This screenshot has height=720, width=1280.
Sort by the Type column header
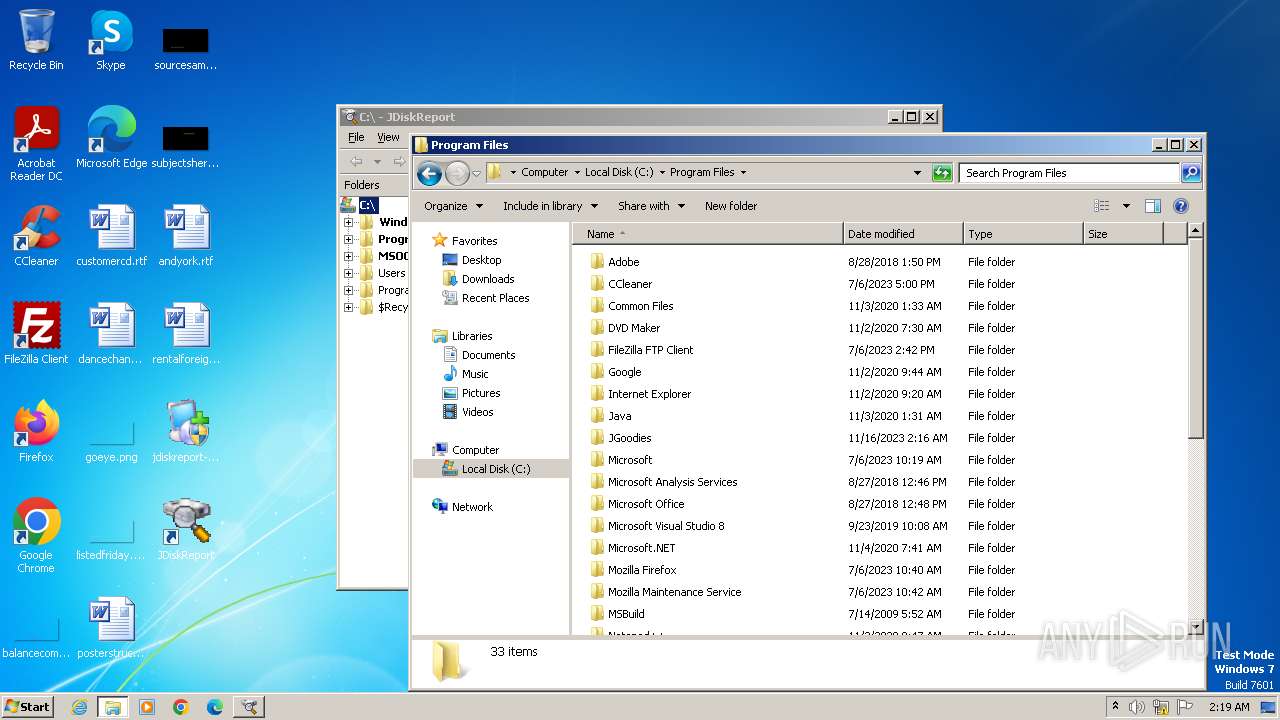tap(1023, 234)
